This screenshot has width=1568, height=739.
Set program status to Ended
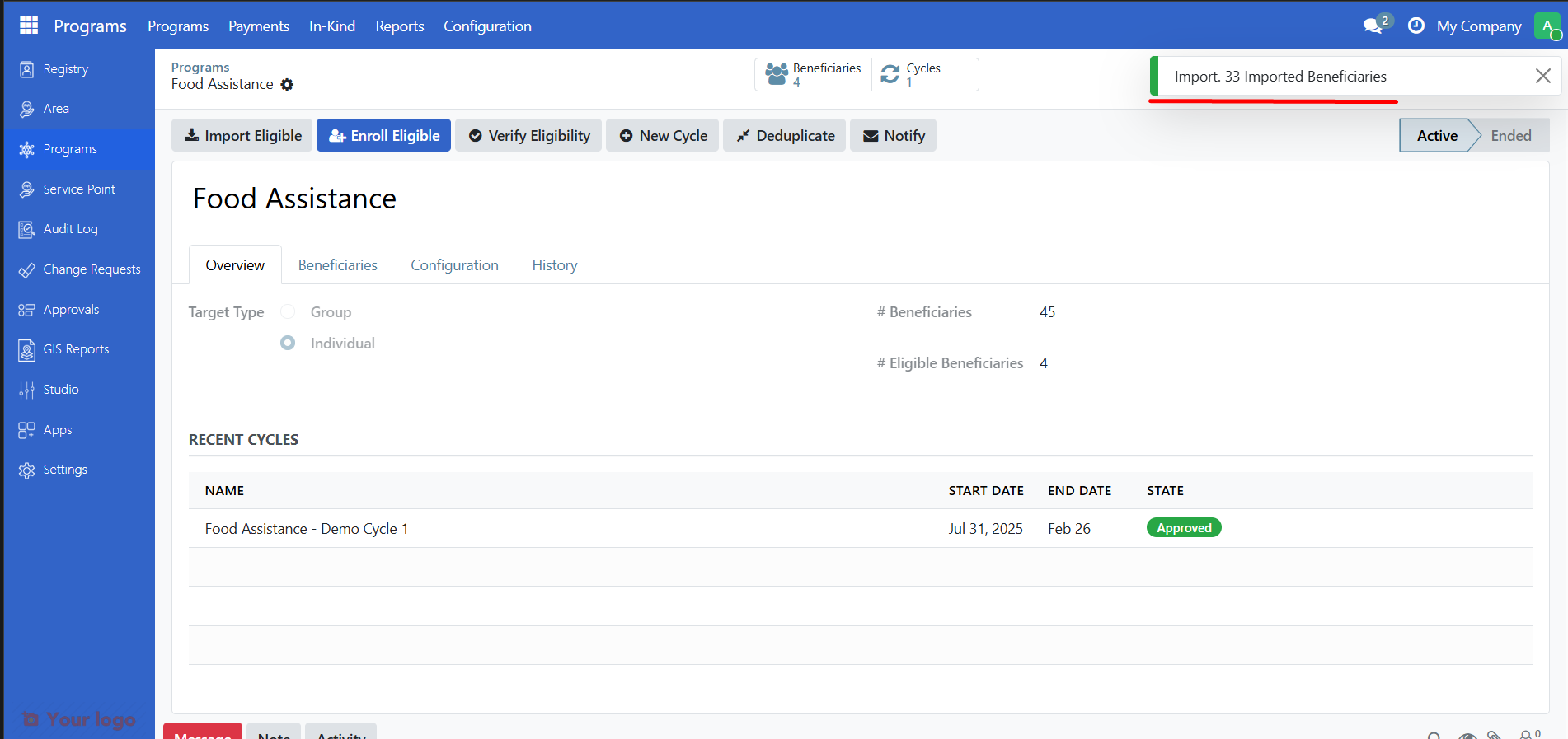(1510, 136)
